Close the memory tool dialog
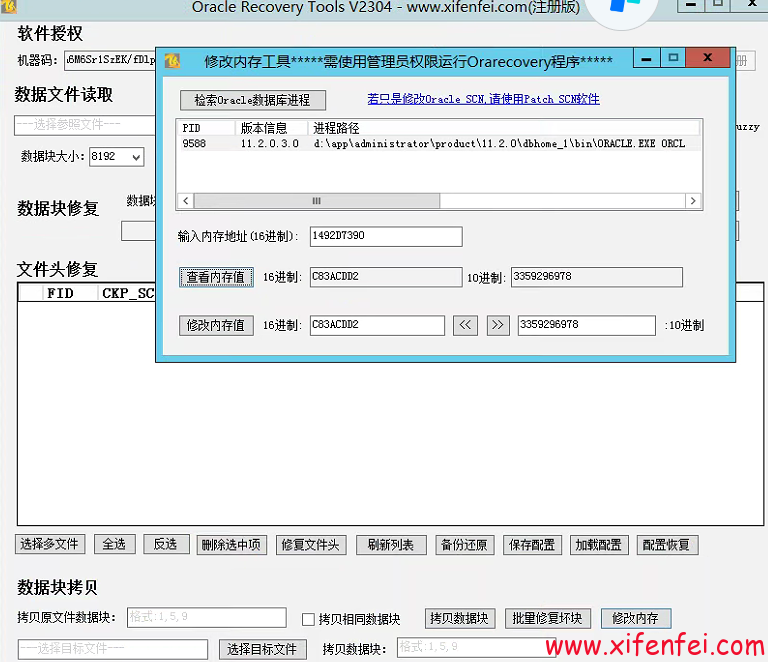 point(708,58)
